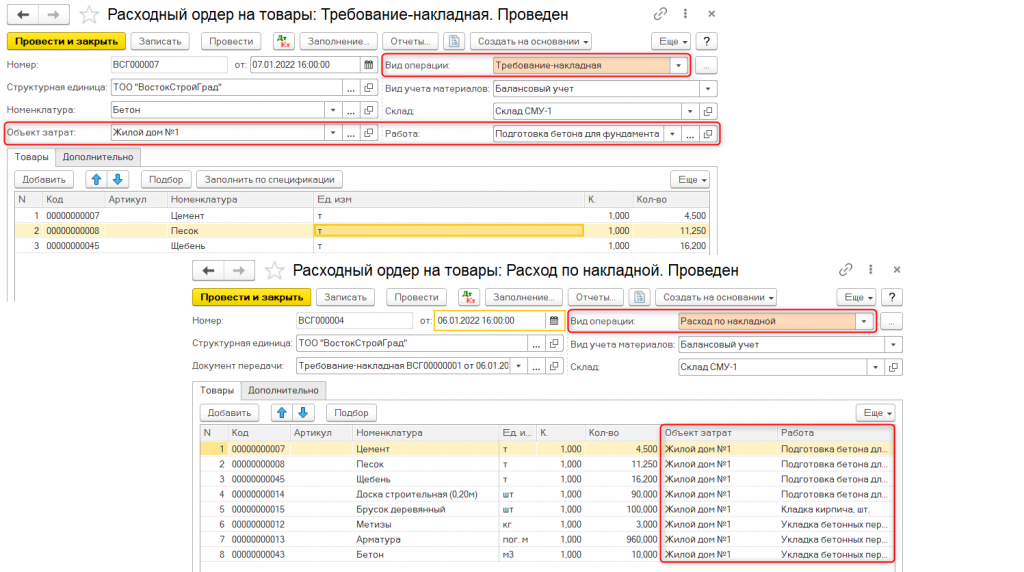The width and height of the screenshot is (1024, 572).
Task: Open the Вид операции dropdown showing Расход по накладной
Action: (864, 321)
